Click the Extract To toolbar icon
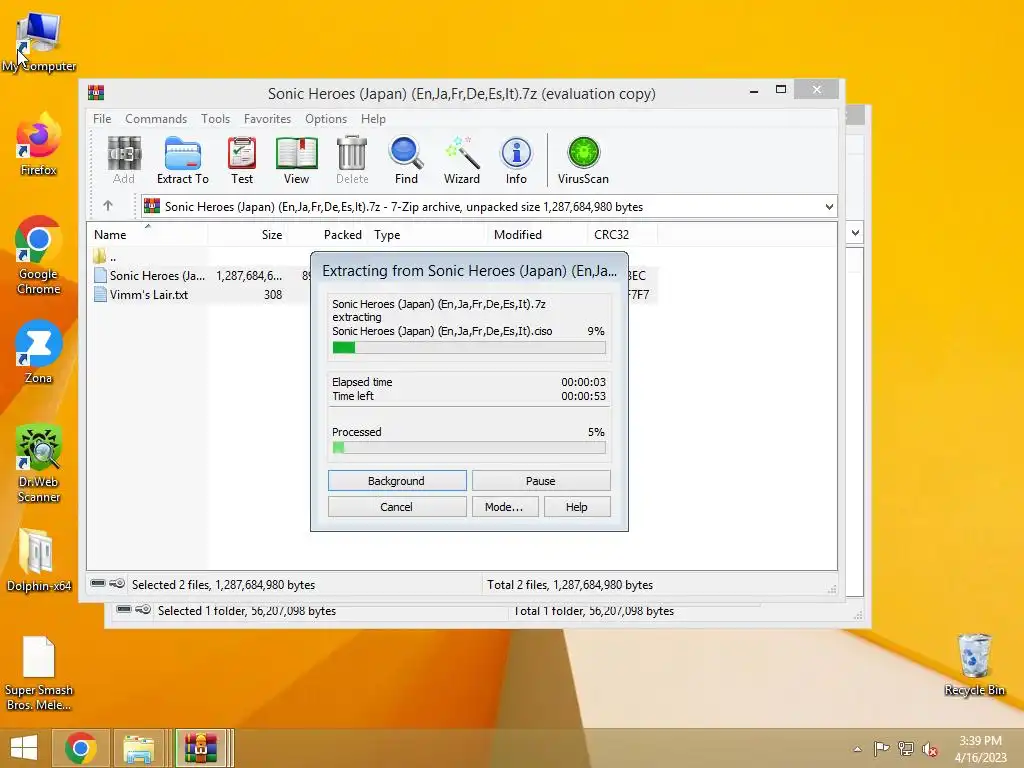 coord(183,160)
